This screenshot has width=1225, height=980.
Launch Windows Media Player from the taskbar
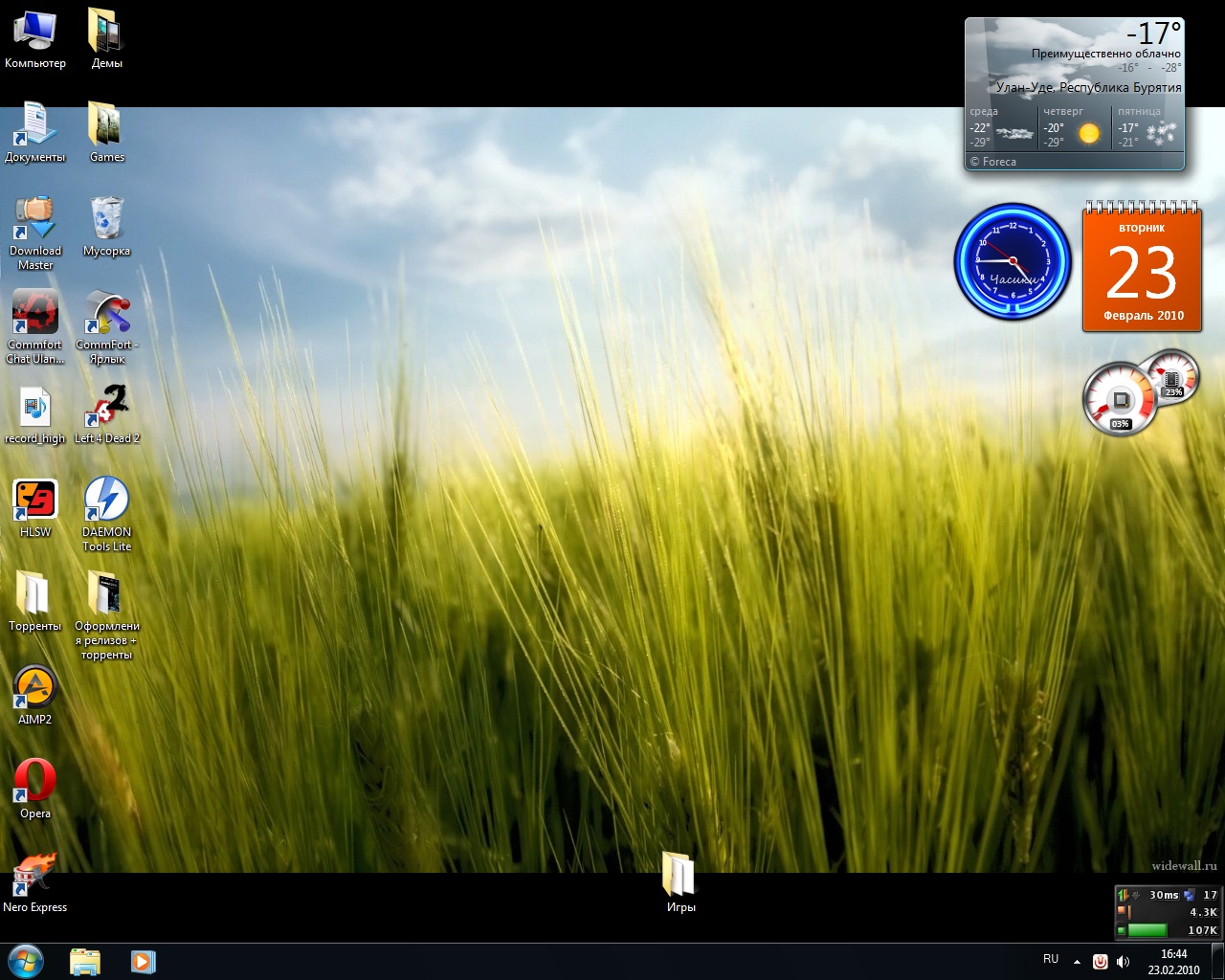click(x=143, y=961)
